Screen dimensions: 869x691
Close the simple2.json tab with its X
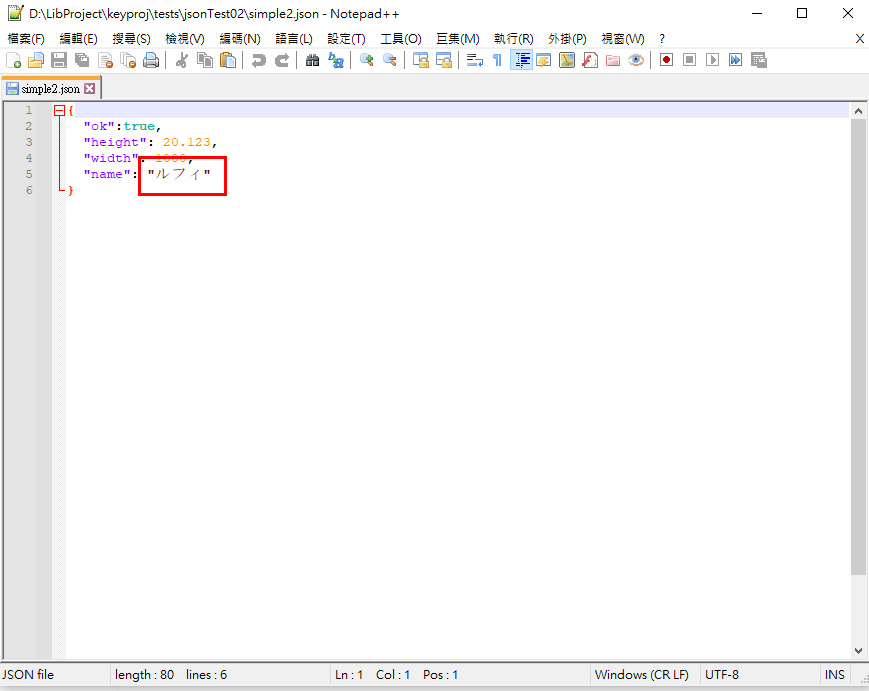click(x=89, y=89)
